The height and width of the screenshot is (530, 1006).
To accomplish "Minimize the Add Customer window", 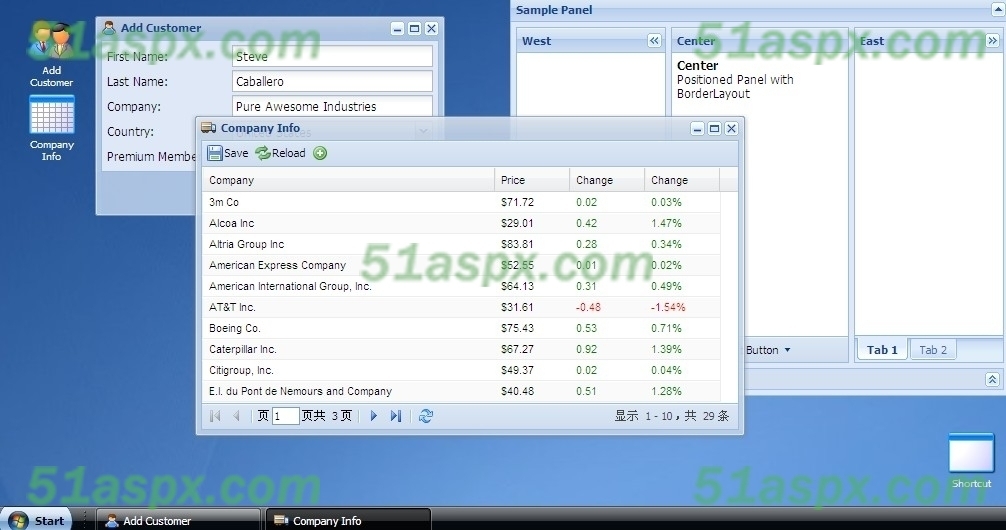I will 398,29.
